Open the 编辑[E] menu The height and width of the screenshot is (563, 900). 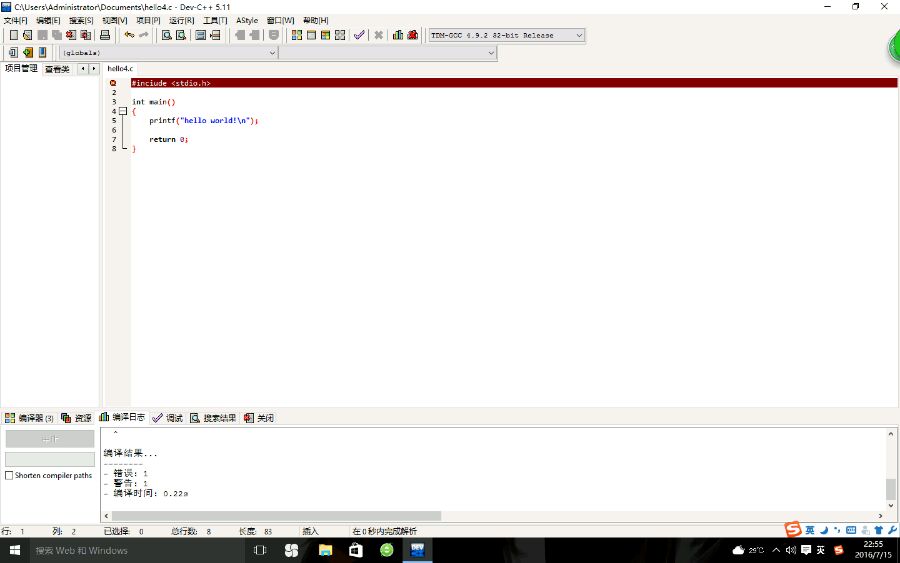48,20
